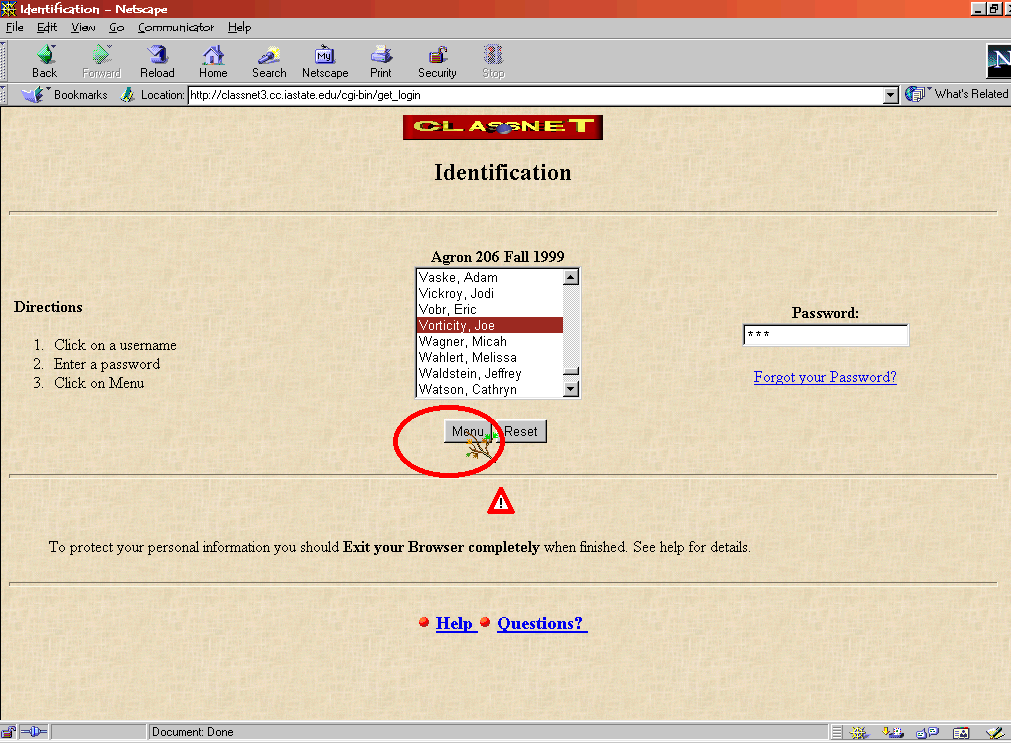1011x743 pixels.
Task: Print the page using Print icon
Action: click(381, 60)
